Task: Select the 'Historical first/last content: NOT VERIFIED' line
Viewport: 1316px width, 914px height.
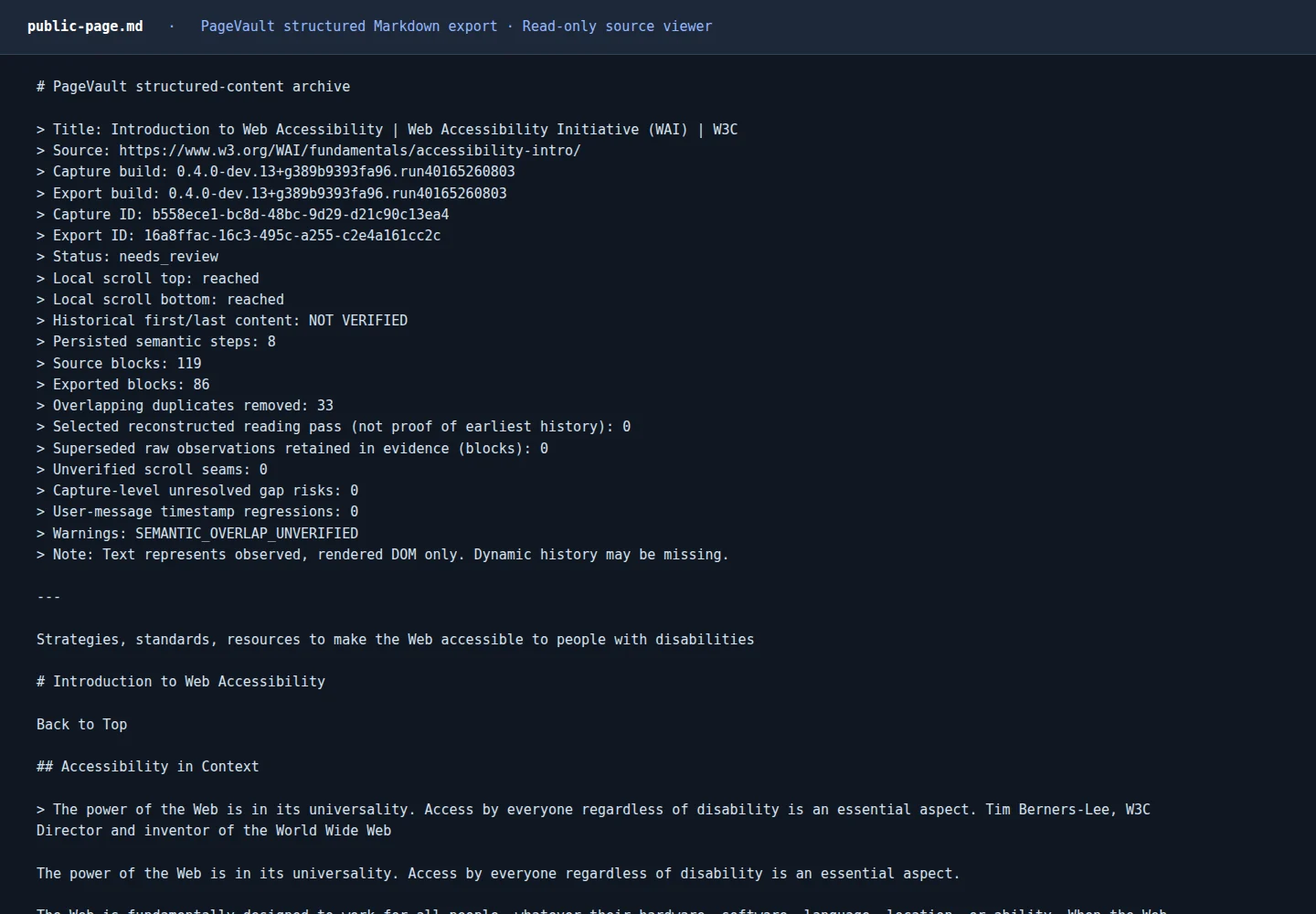Action: pyautogui.click(x=222, y=321)
